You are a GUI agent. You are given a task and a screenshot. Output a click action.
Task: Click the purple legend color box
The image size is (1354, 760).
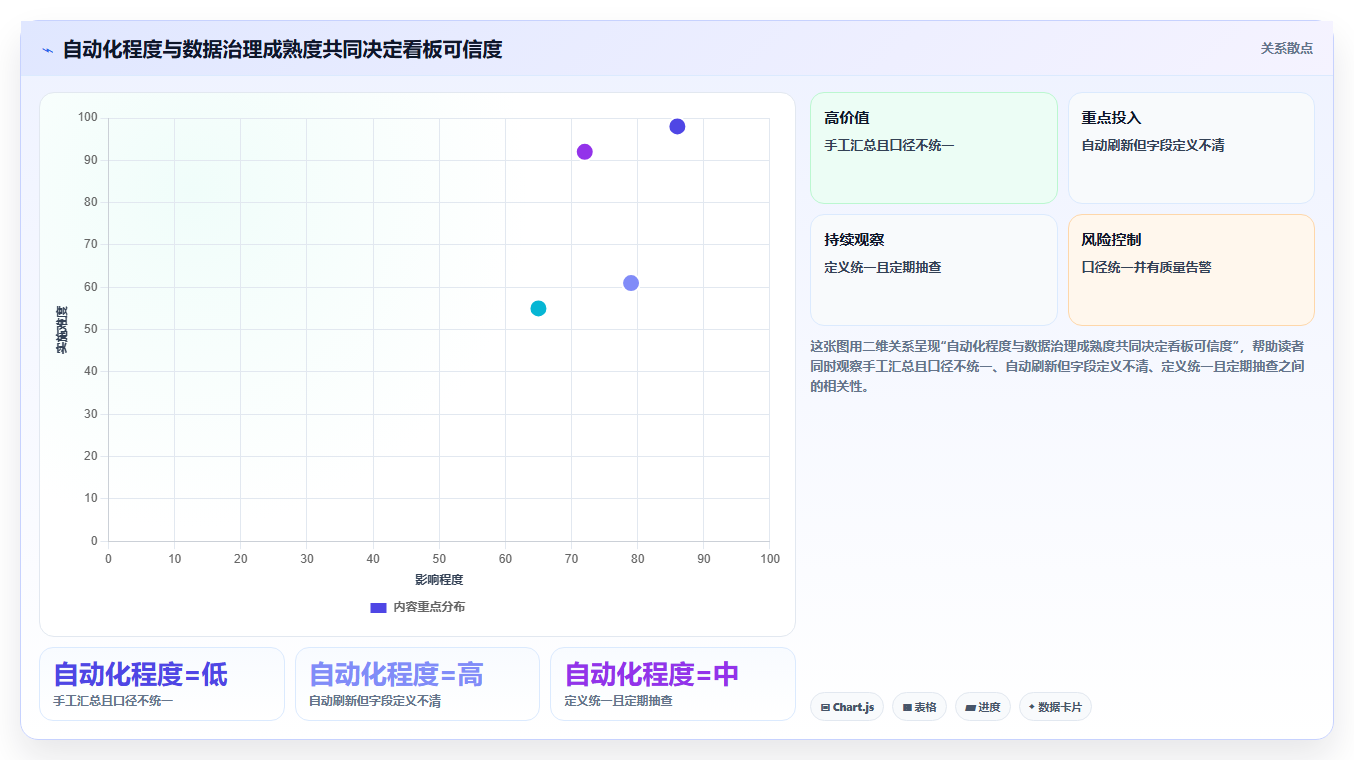click(x=378, y=607)
